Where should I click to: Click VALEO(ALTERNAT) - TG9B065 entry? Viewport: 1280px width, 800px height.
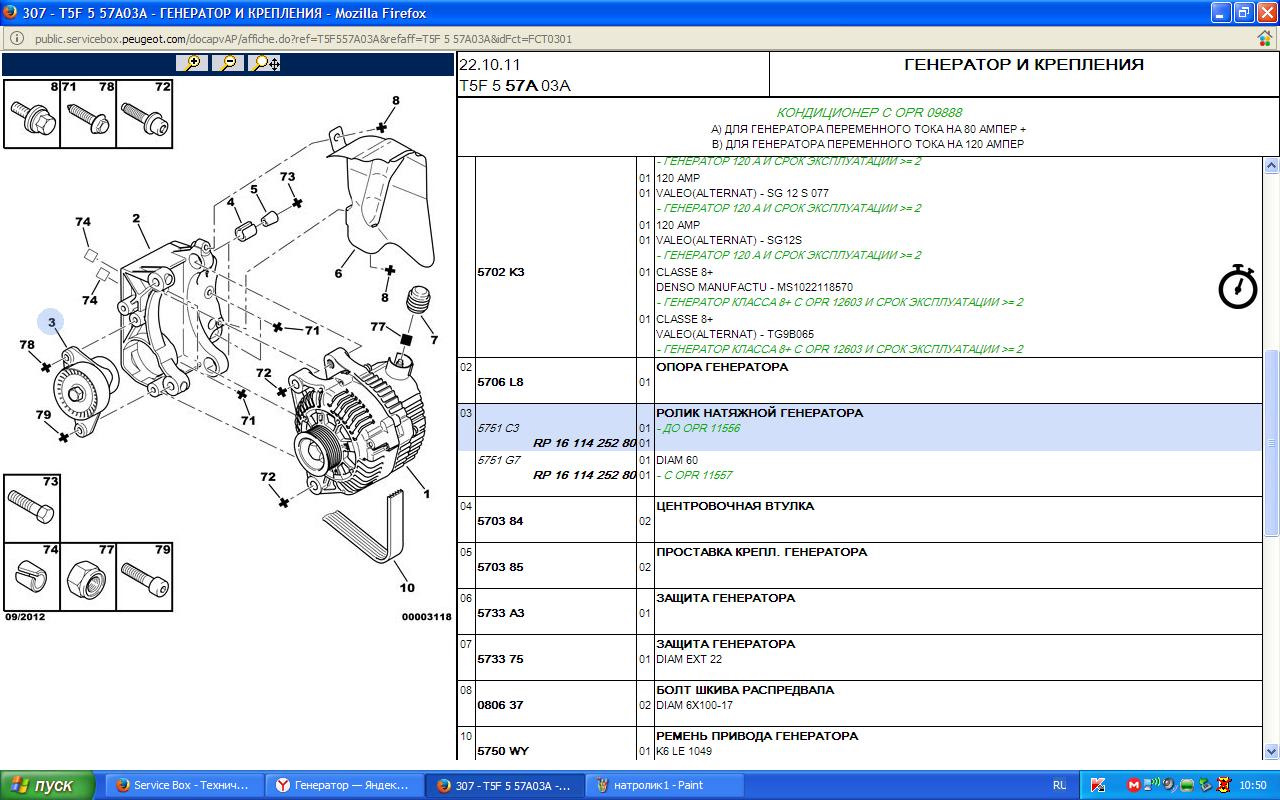735,334
